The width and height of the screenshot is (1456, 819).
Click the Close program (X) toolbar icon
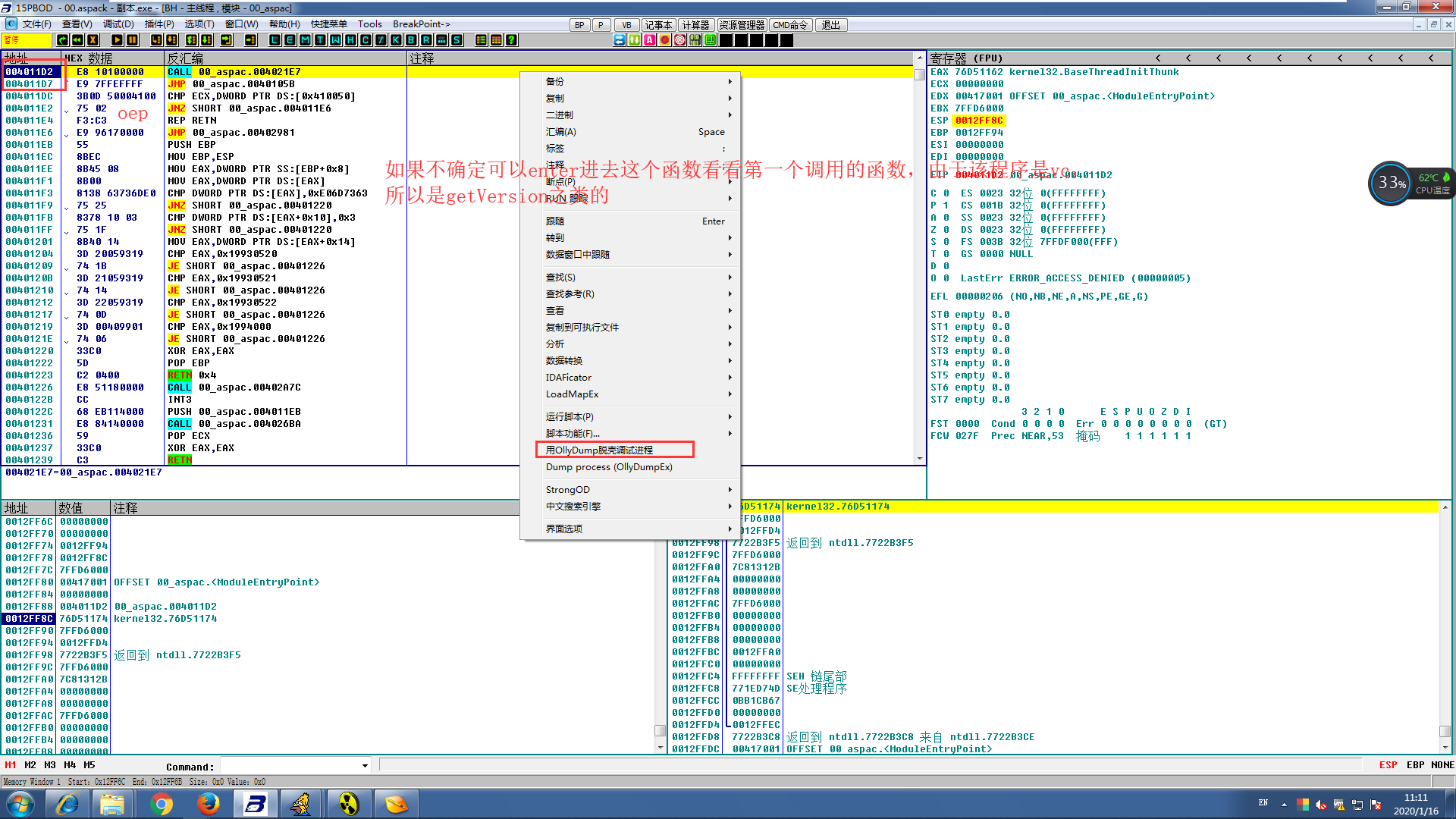93,40
